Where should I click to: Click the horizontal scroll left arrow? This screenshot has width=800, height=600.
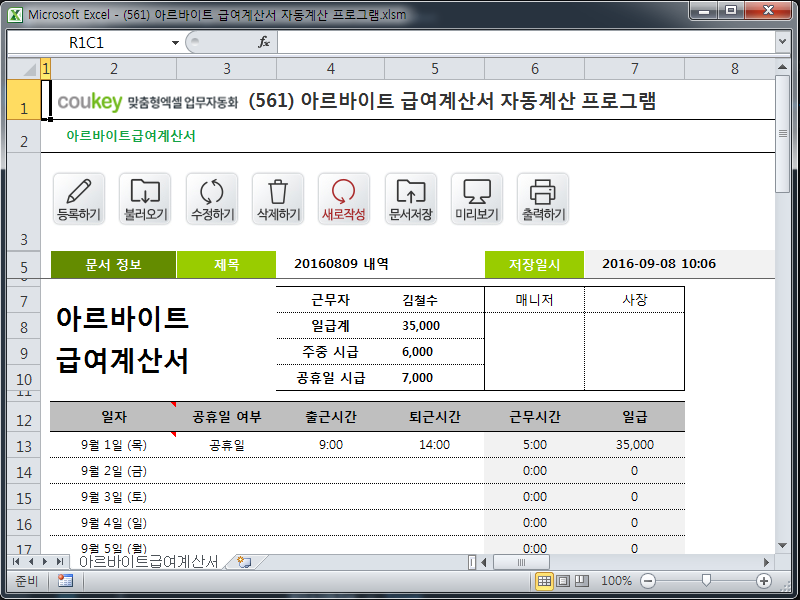pos(484,562)
